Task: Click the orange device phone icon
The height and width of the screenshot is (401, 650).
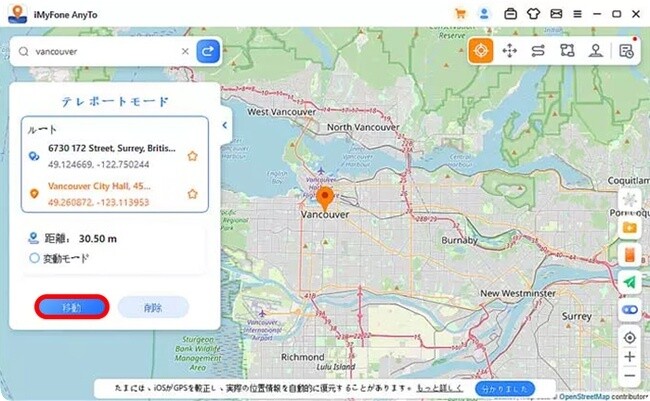Action: pyautogui.click(x=630, y=255)
